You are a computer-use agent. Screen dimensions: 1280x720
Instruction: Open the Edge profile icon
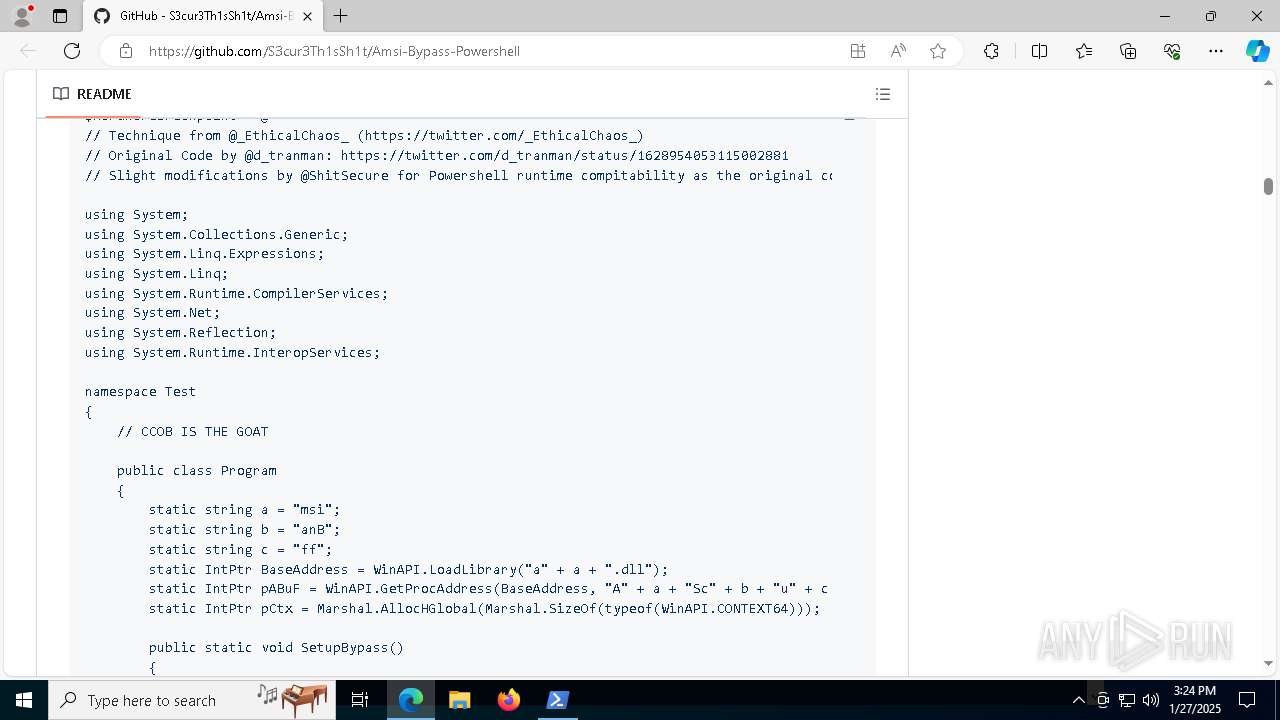(21, 16)
